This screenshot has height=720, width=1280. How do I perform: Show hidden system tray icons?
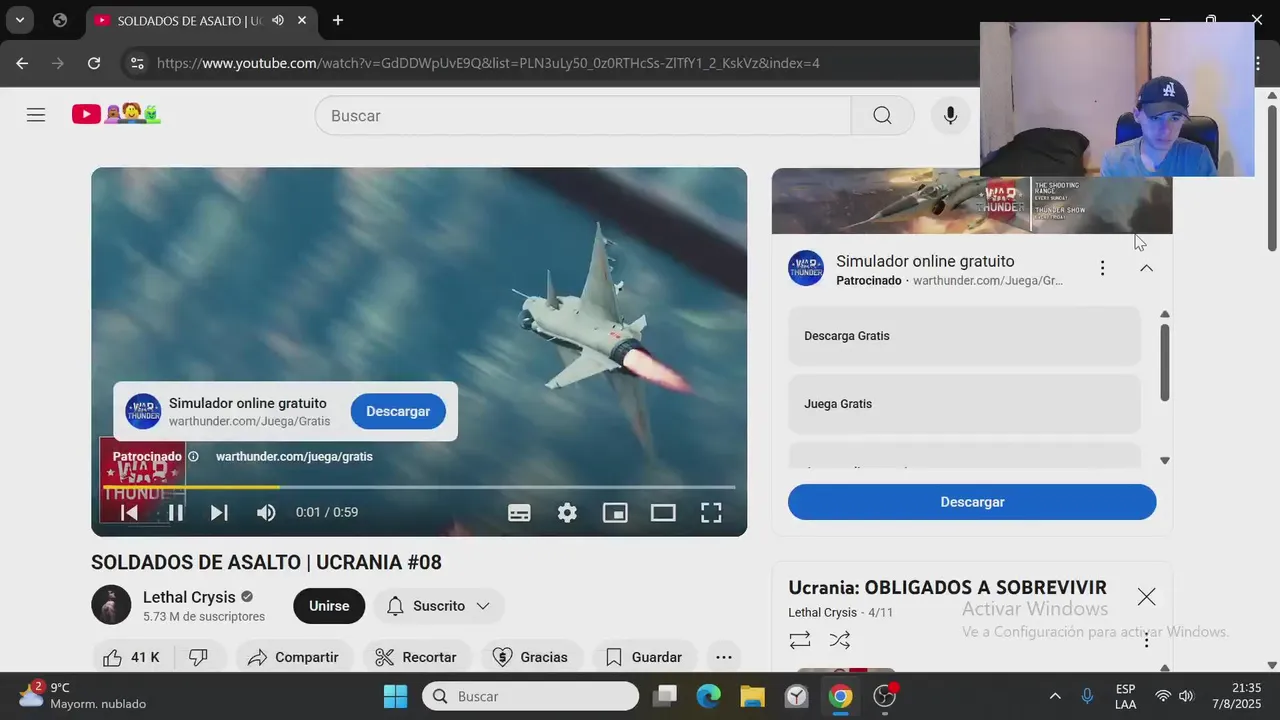1055,696
